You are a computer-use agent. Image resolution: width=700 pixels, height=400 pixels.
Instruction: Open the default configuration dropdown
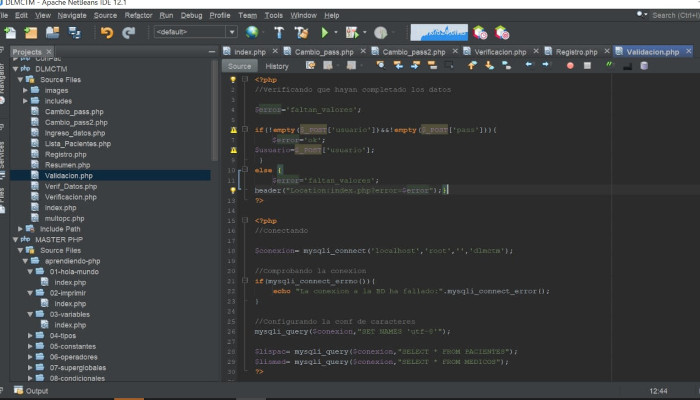pyautogui.click(x=195, y=32)
